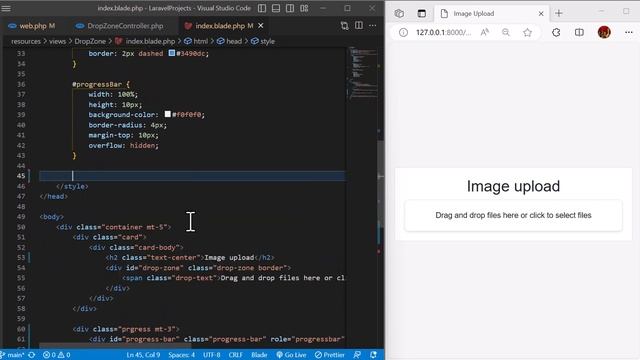Click 'views' in breadcrumb path
Image resolution: width=640 pixels, height=360 pixels.
click(x=57, y=41)
